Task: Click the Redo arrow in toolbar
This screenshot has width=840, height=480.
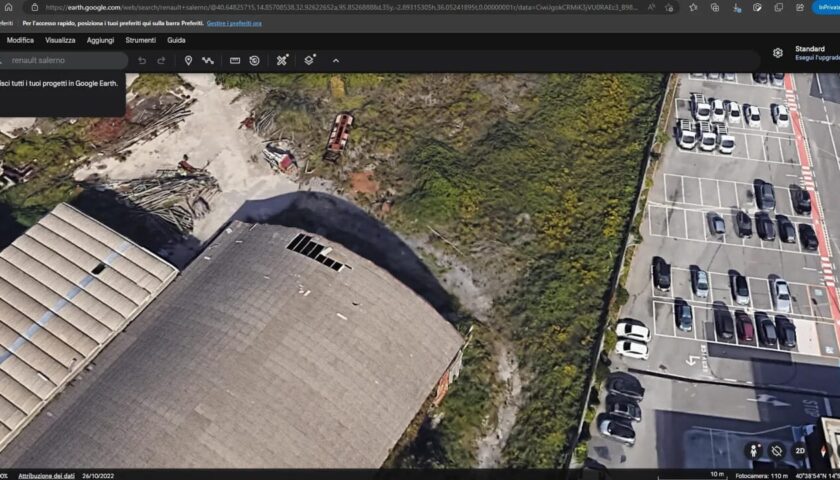Action: 161,60
